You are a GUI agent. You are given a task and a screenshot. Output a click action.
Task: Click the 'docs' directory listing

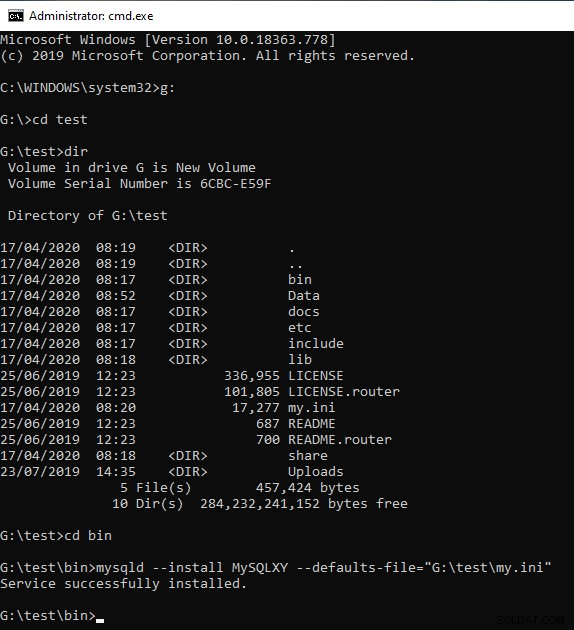point(304,312)
